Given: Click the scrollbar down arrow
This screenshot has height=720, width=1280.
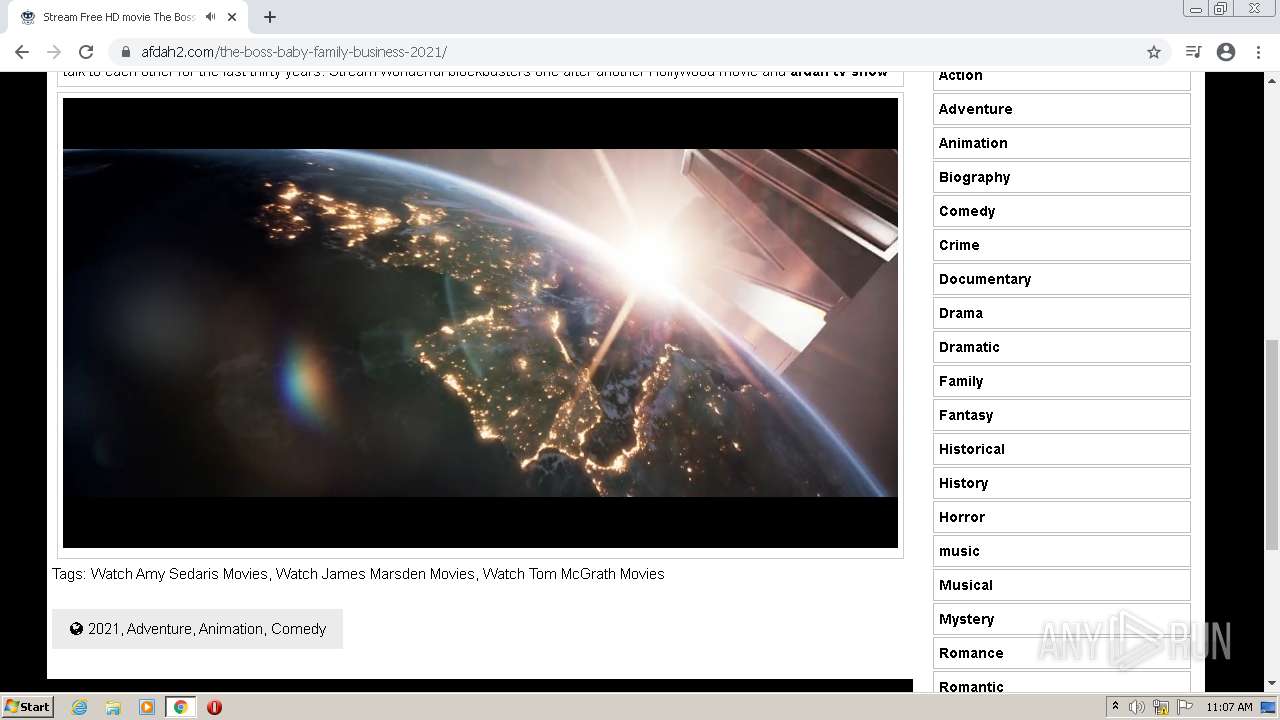Looking at the screenshot, I should [x=1271, y=683].
